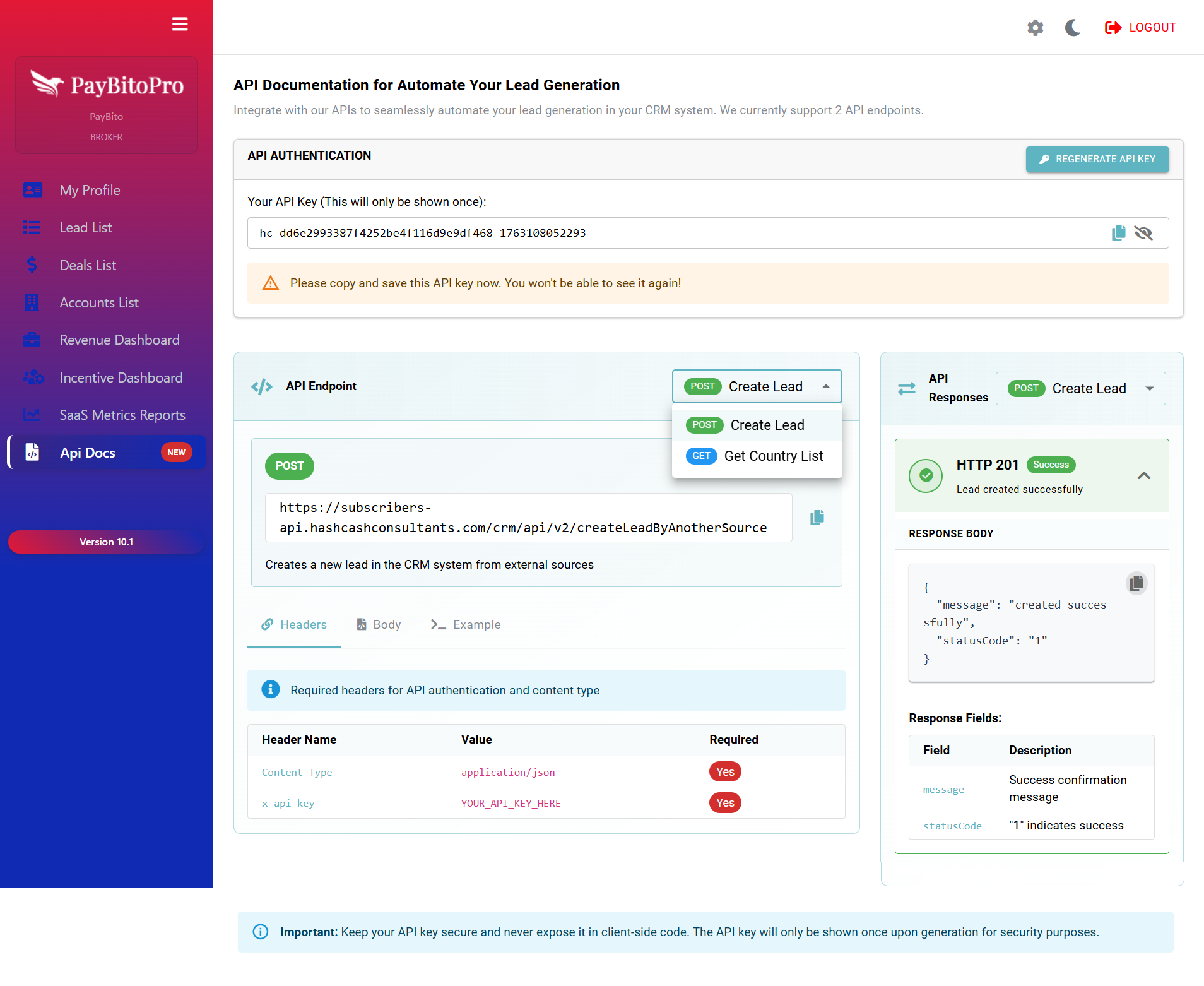Viewport: 1204px width, 986px height.
Task: Hide the API key using the eye icon
Action: tap(1143, 233)
